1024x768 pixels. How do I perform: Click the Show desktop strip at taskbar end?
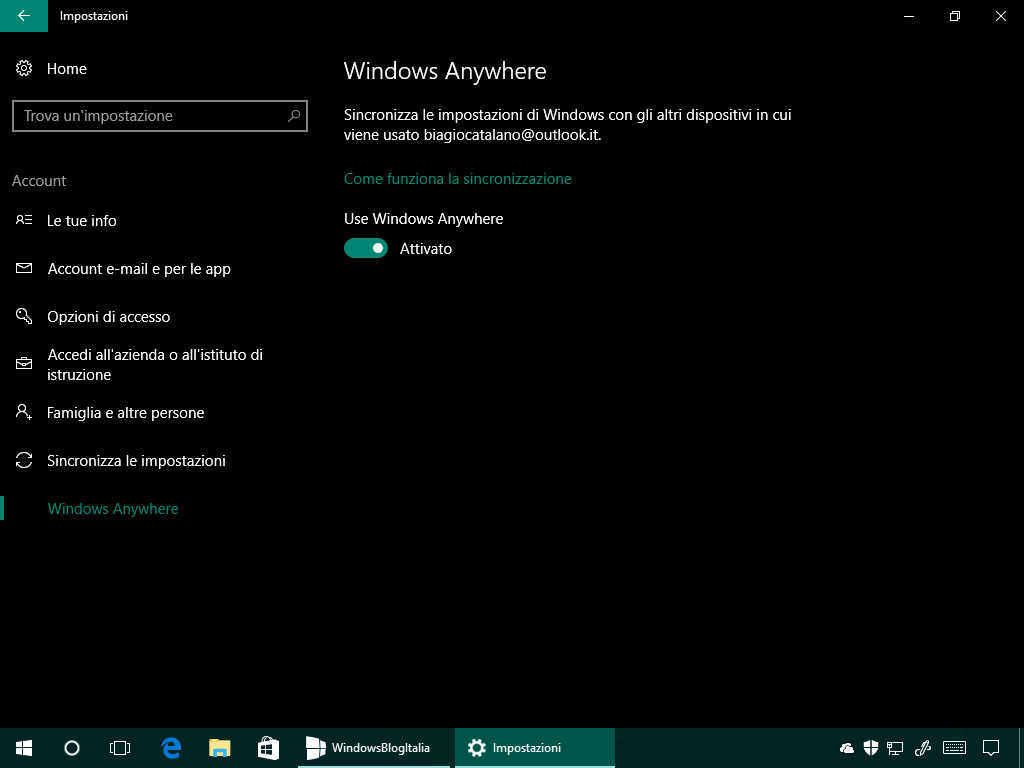coord(1021,748)
